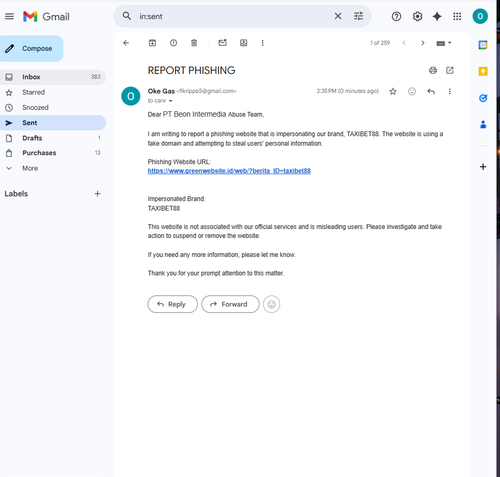Clear the search with the X icon
This screenshot has width=500, height=477.
(338, 16)
